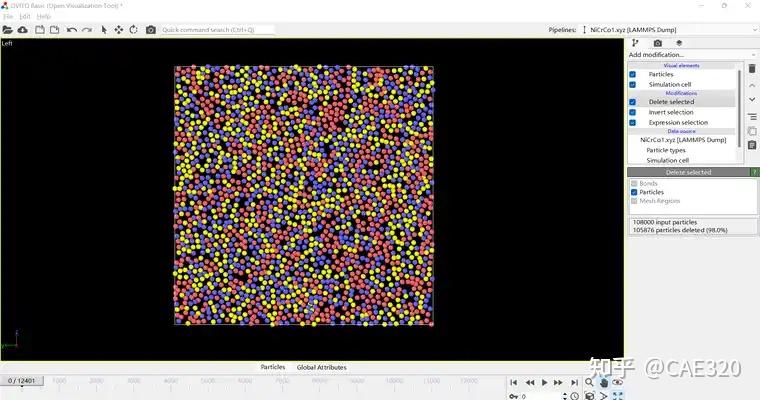Toggle Particles visual element checkbox
This screenshot has width=760, height=400.
pos(633,74)
